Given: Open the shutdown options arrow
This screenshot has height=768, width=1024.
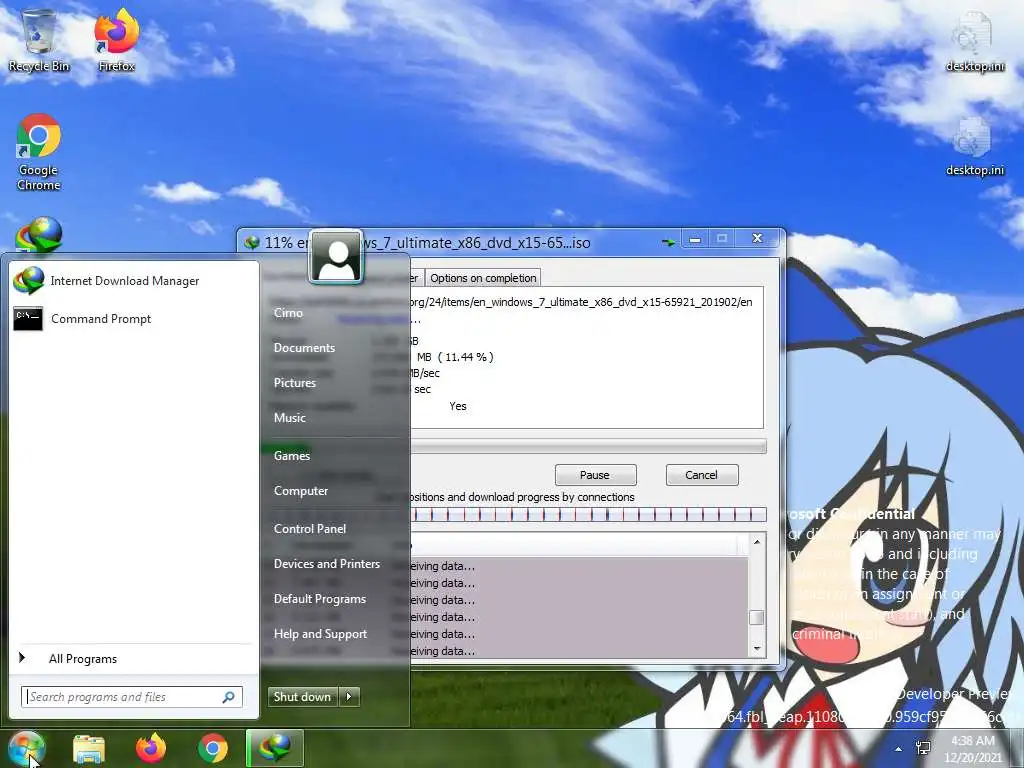Looking at the screenshot, I should (x=349, y=697).
